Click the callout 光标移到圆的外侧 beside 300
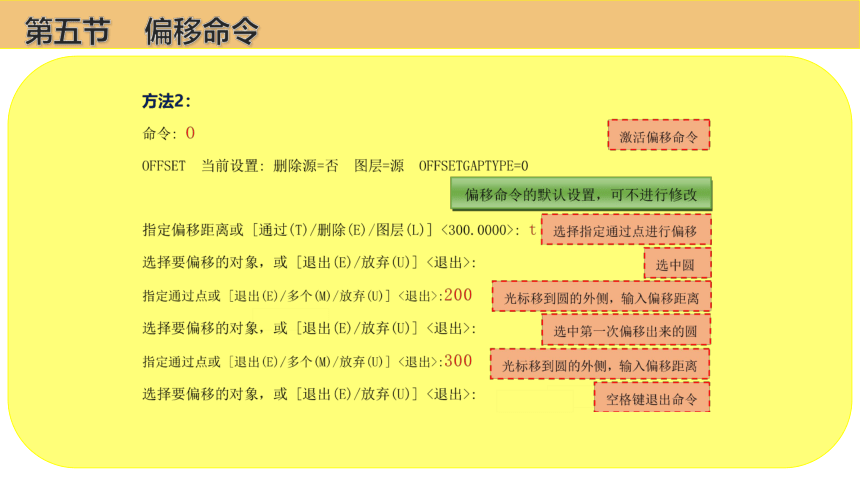Image resolution: width=860 pixels, height=484 pixels. pyautogui.click(x=600, y=364)
